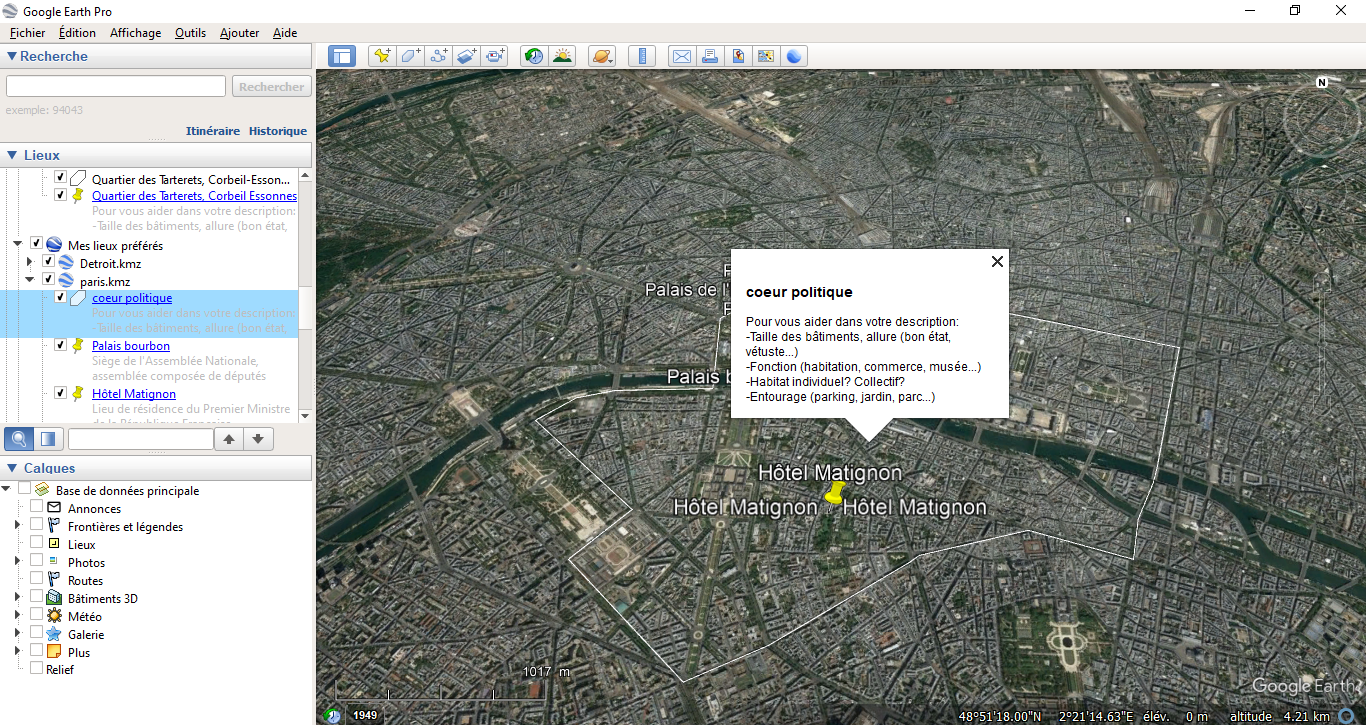Expand the Frontières et légendes layer
This screenshot has height=725, width=1366.
point(17,526)
